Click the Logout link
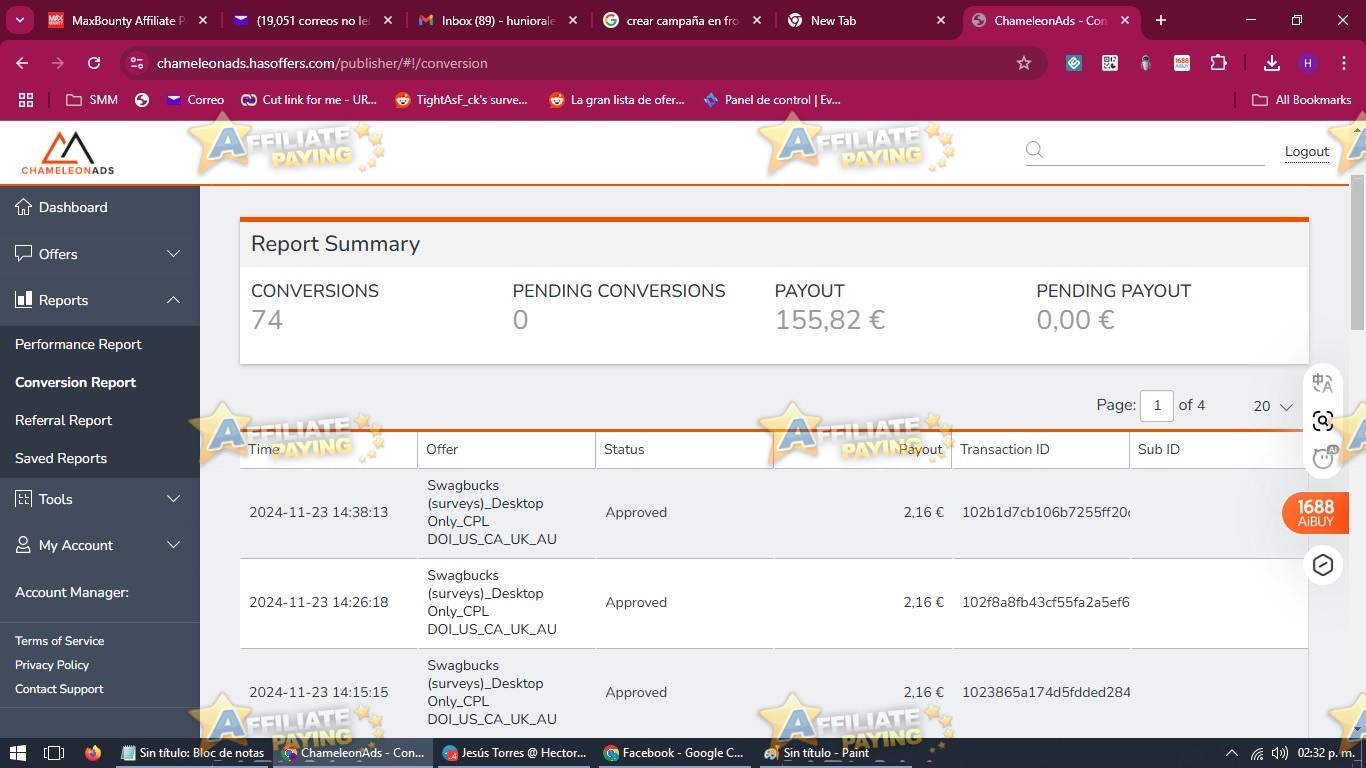The width and height of the screenshot is (1366, 768). point(1306,151)
